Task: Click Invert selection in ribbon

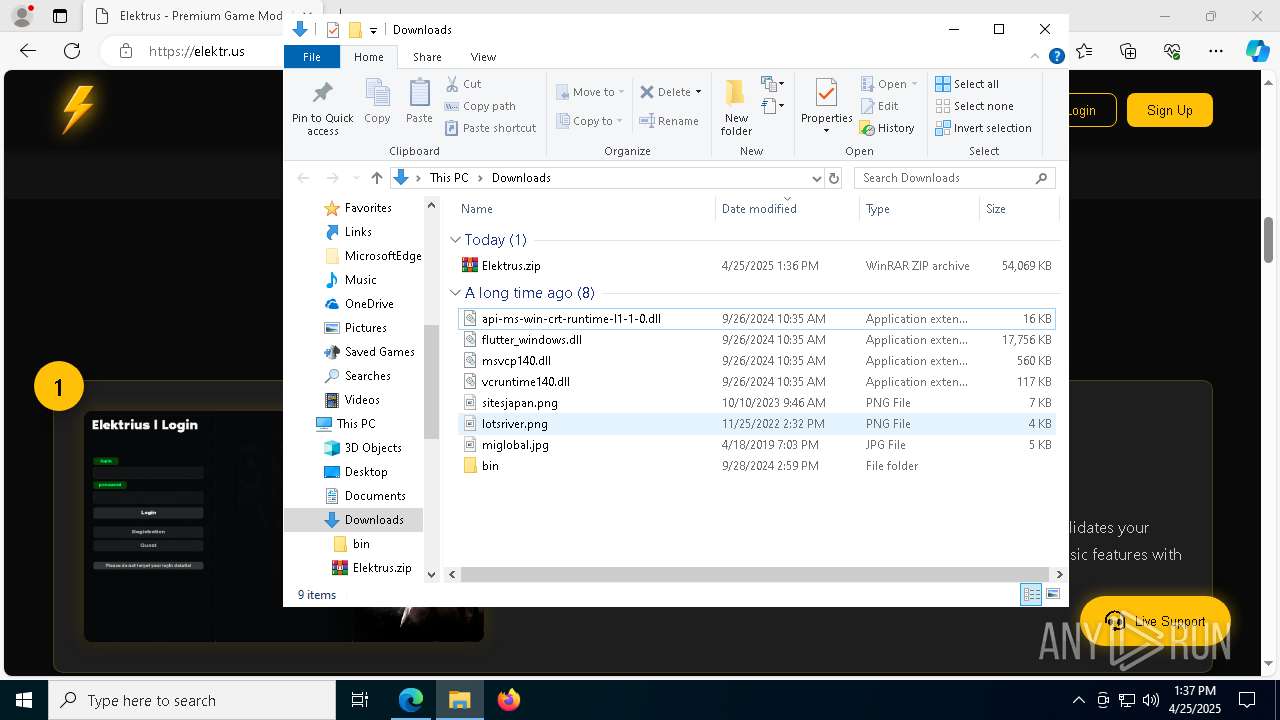Action: [x=983, y=128]
